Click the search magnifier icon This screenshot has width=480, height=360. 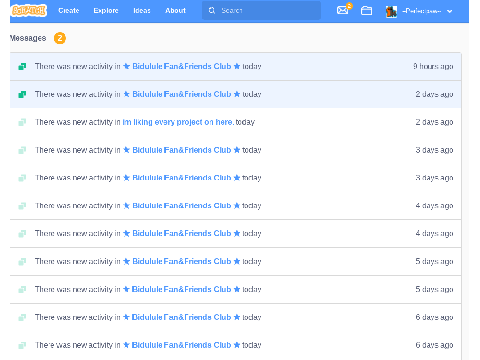coord(212,11)
